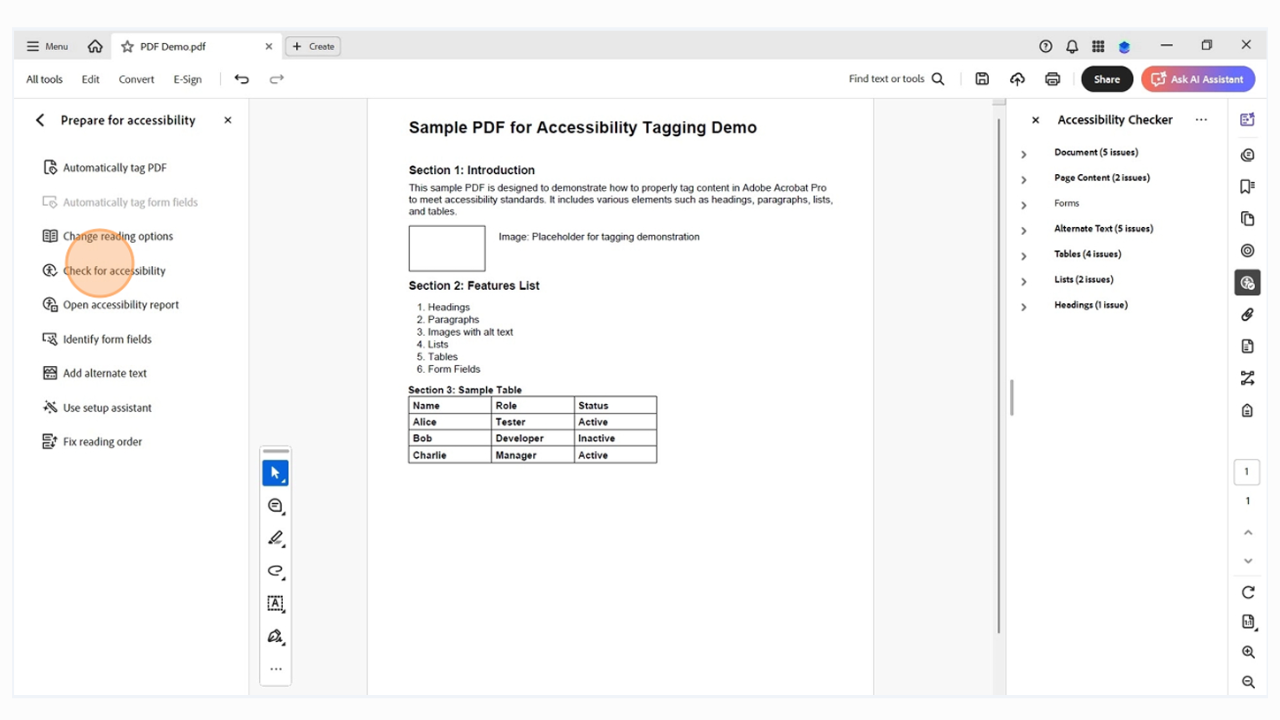
Task: Open Change reading options
Action: [x=108, y=236]
